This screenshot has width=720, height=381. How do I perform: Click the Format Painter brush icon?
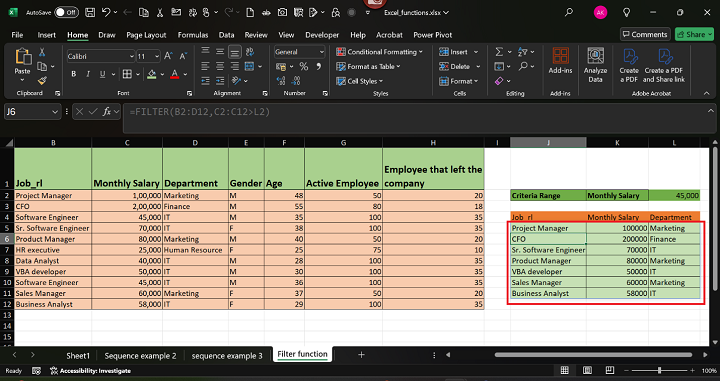coord(42,81)
